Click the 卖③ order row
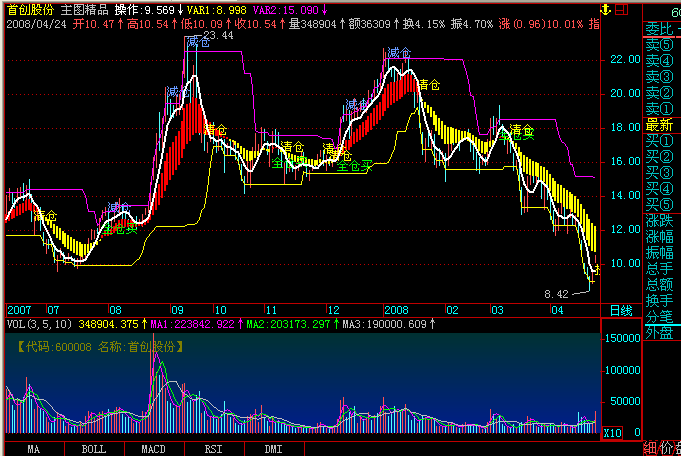This screenshot has width=681, height=456. click(659, 77)
